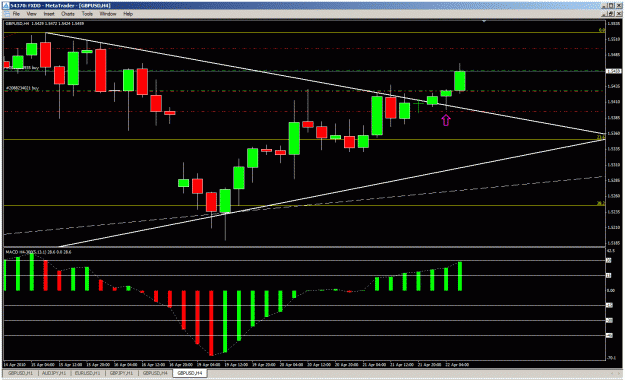Close the MetaTrader window
Viewport: 625px width, 380px height.
pos(619,6)
